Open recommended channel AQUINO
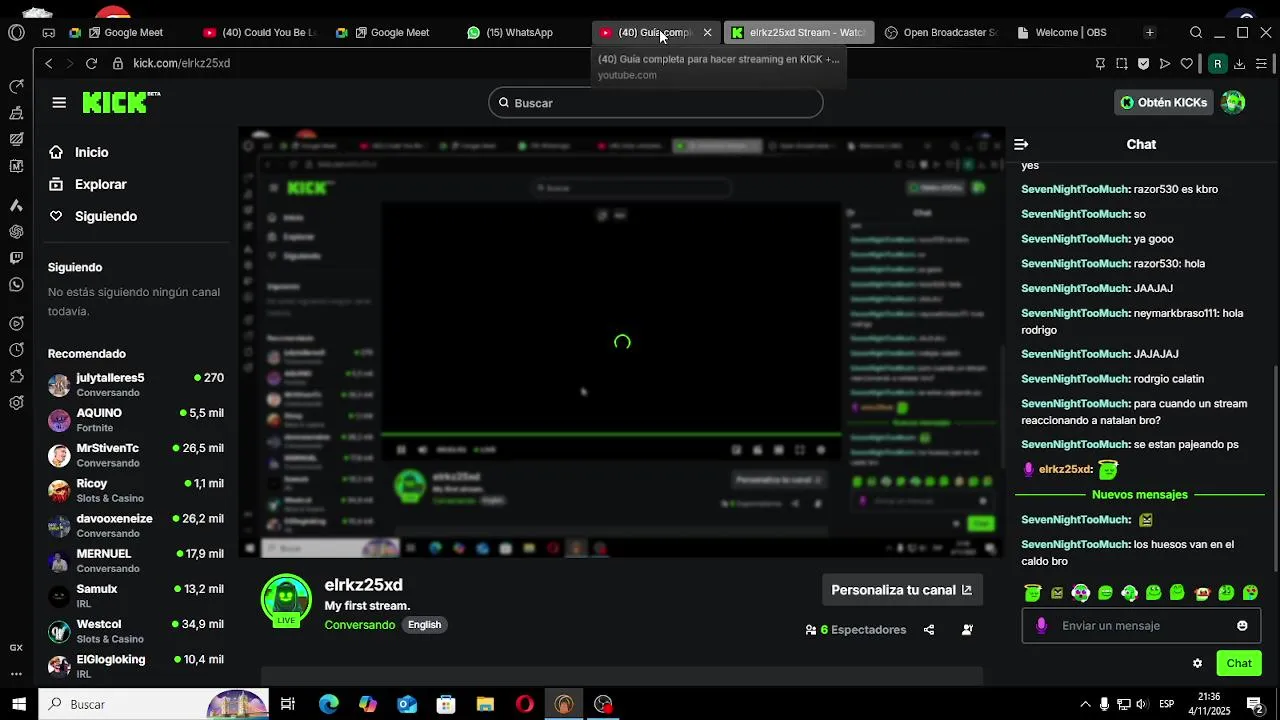 point(136,420)
